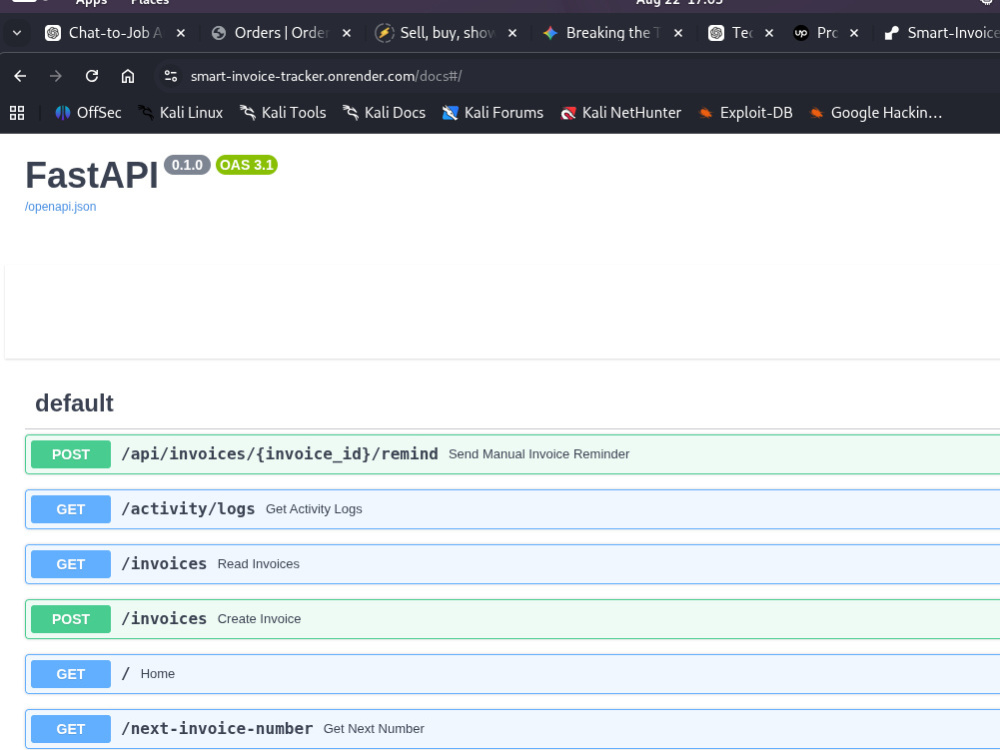The image size is (1000, 750).
Task: Close the Sell, buy, show tab
Action: (x=512, y=33)
